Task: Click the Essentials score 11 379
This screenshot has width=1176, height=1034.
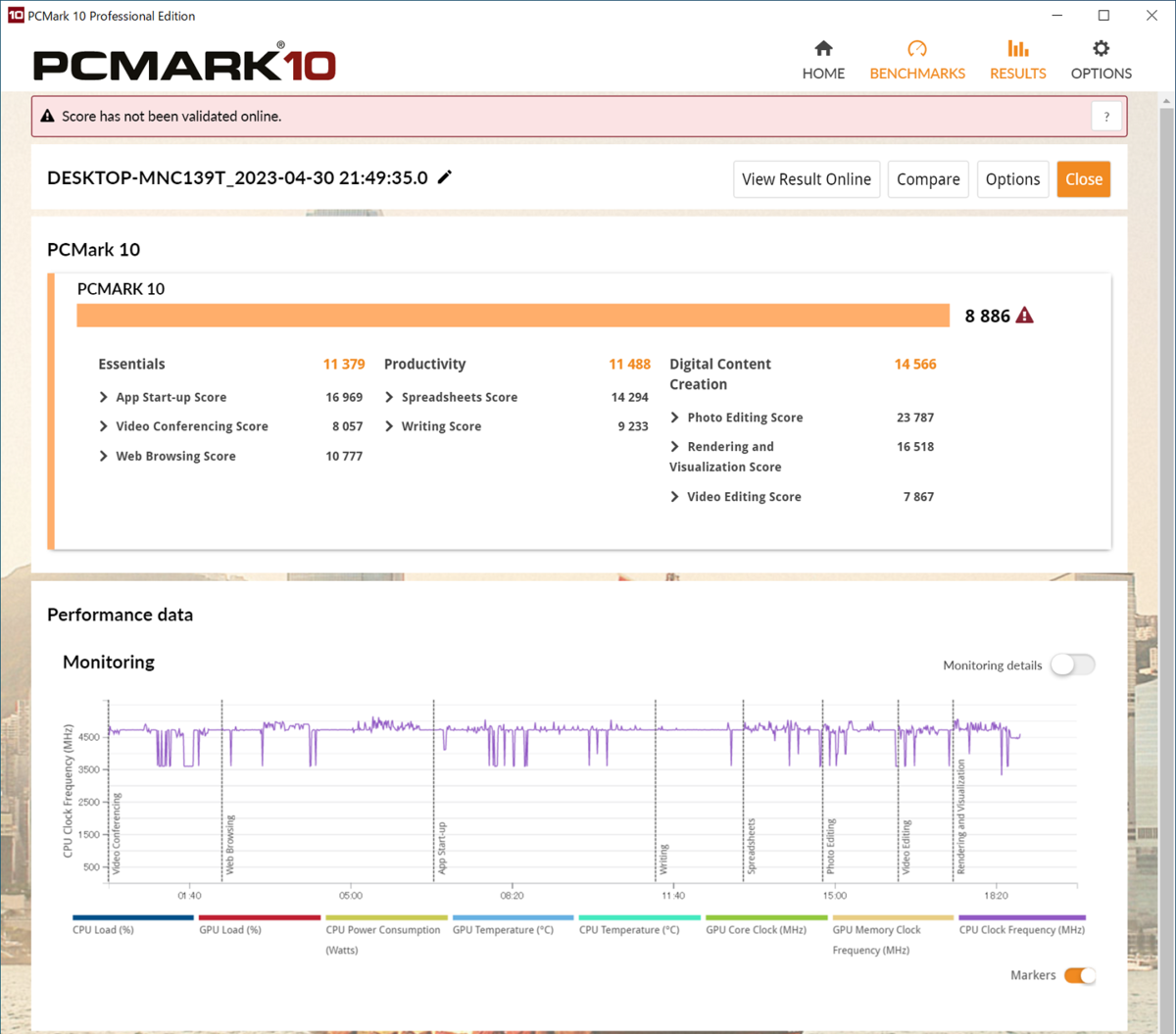Action: 344,364
